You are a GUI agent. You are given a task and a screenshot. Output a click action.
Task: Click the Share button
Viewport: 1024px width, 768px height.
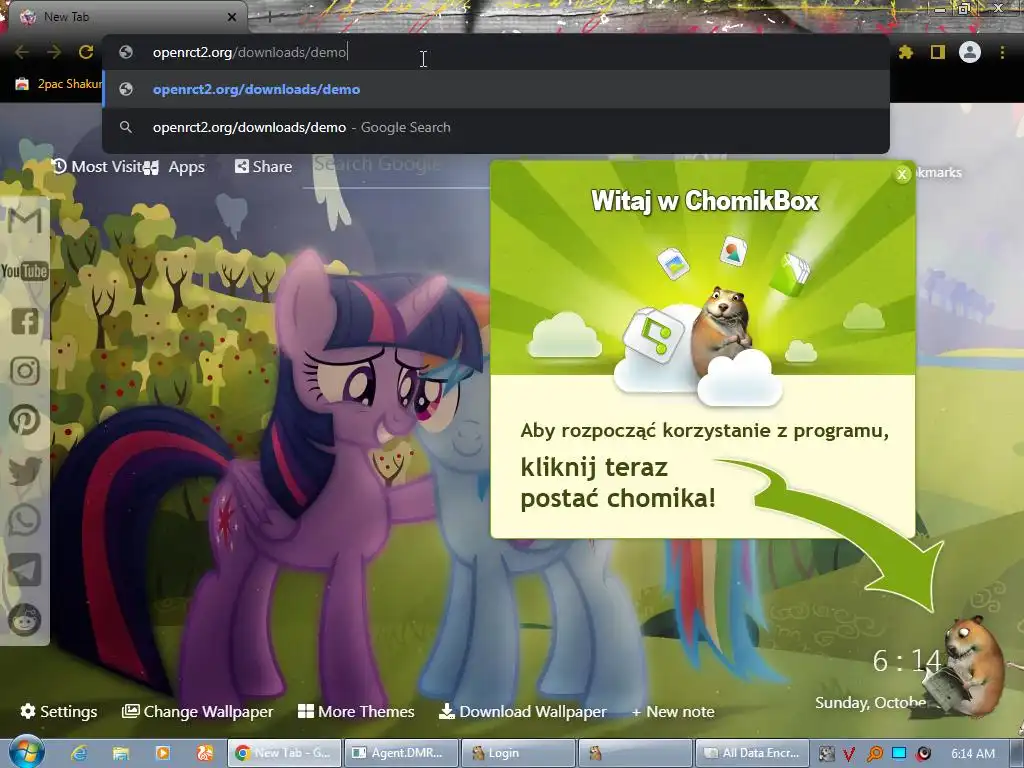pos(264,167)
